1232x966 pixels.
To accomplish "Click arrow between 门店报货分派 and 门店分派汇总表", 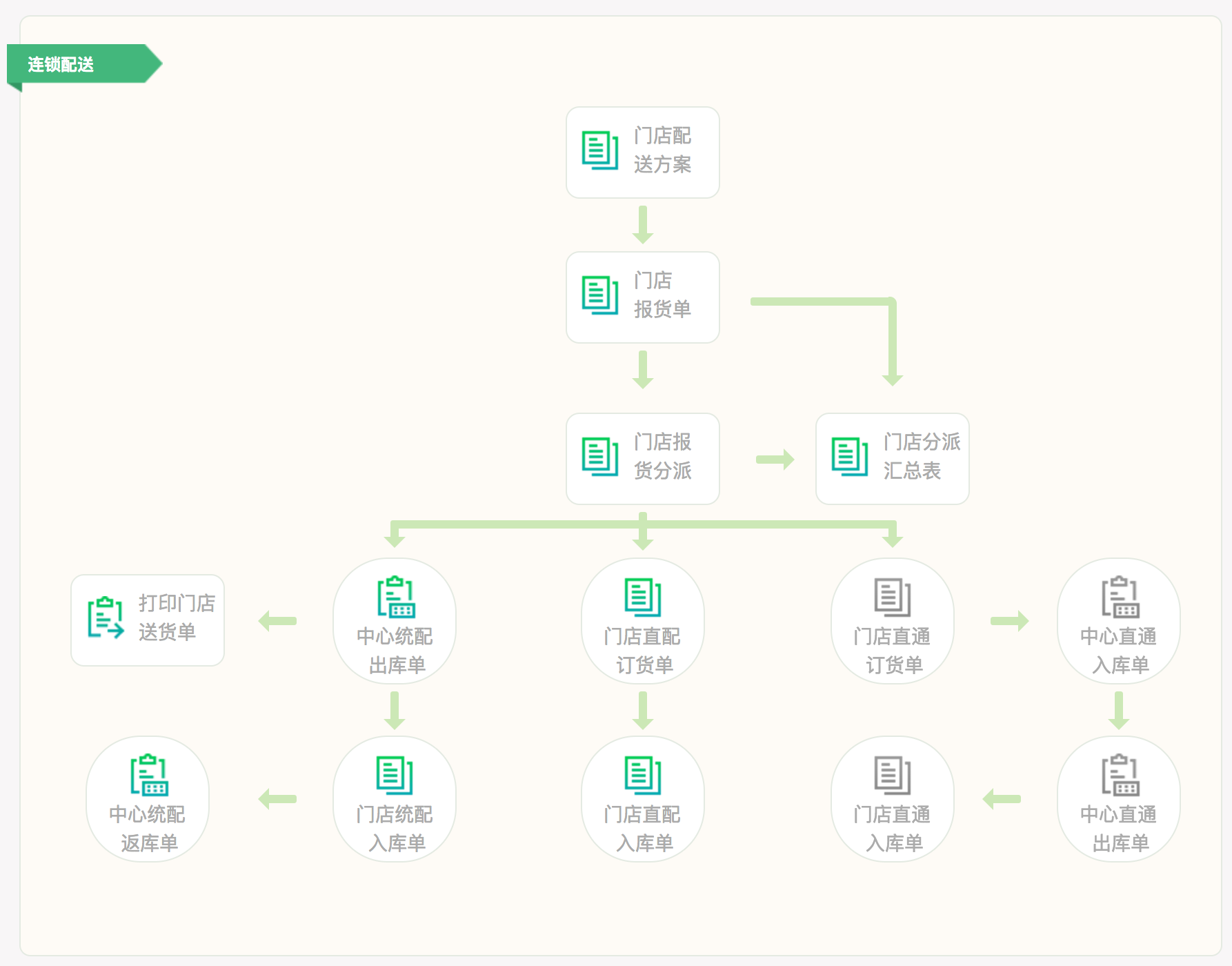I will [775, 460].
